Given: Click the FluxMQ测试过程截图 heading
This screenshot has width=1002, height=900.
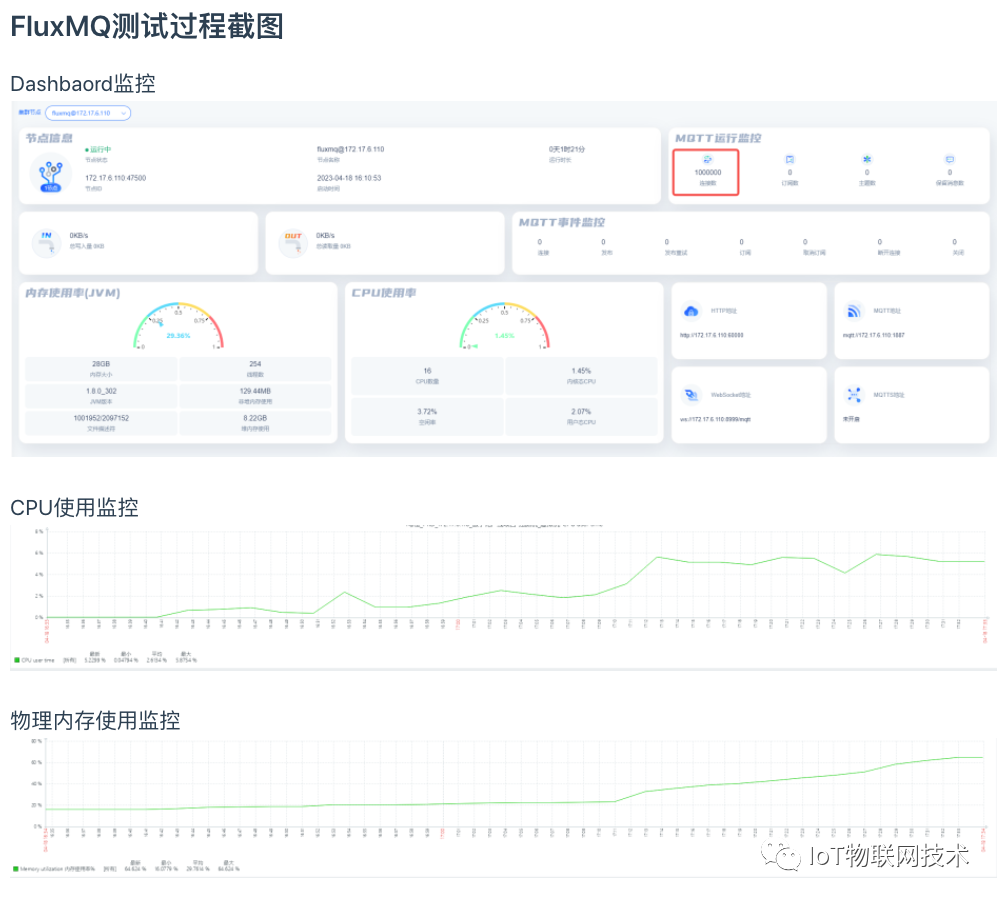Looking at the screenshot, I should point(147,27).
